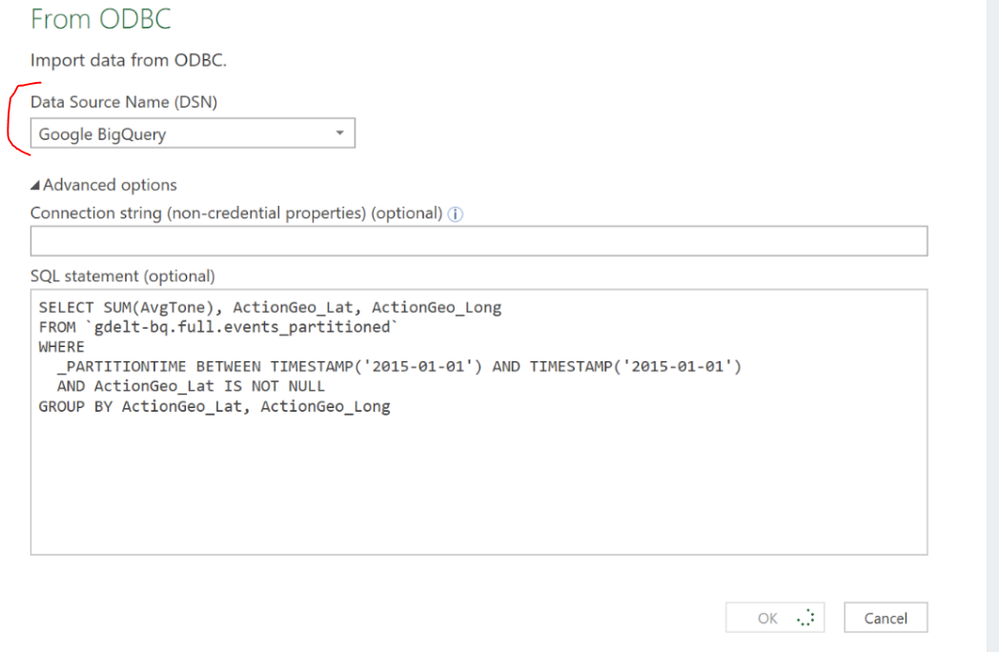The width and height of the screenshot is (999, 652).
Task: Click the DSN combo box arrow
Action: (x=341, y=132)
